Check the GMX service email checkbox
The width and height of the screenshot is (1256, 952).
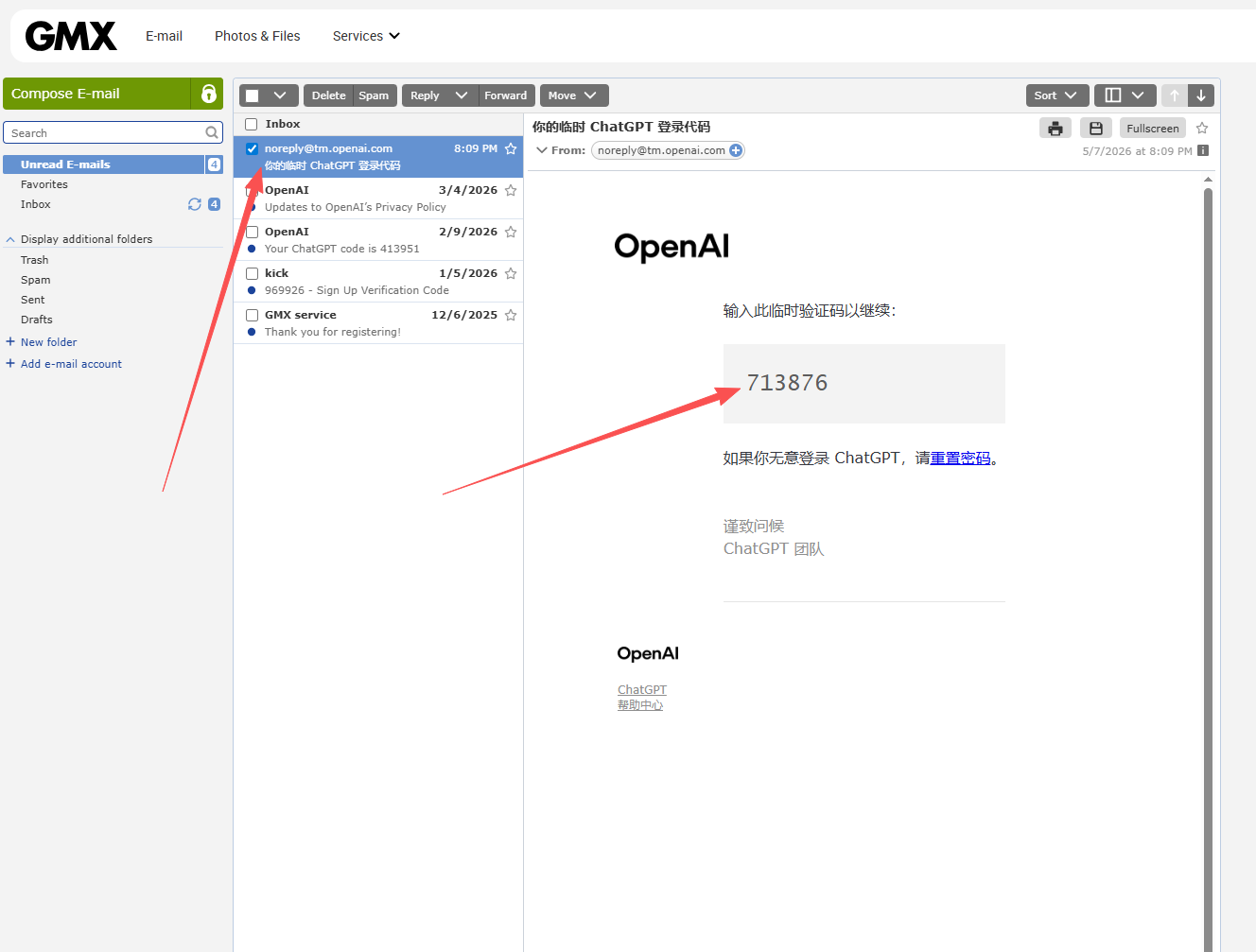pyautogui.click(x=252, y=315)
